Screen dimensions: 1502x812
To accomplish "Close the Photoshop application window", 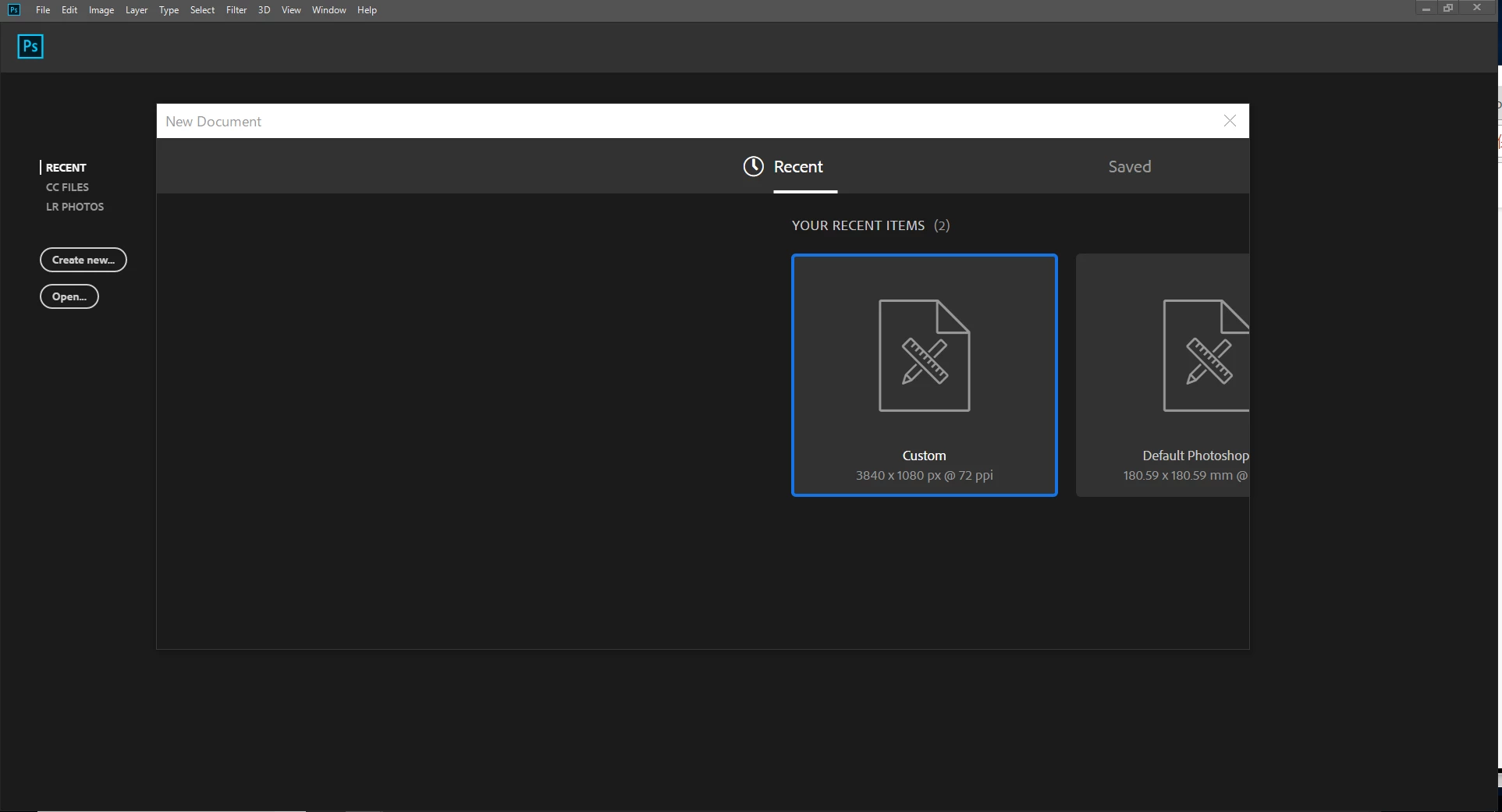I will (1476, 9).
